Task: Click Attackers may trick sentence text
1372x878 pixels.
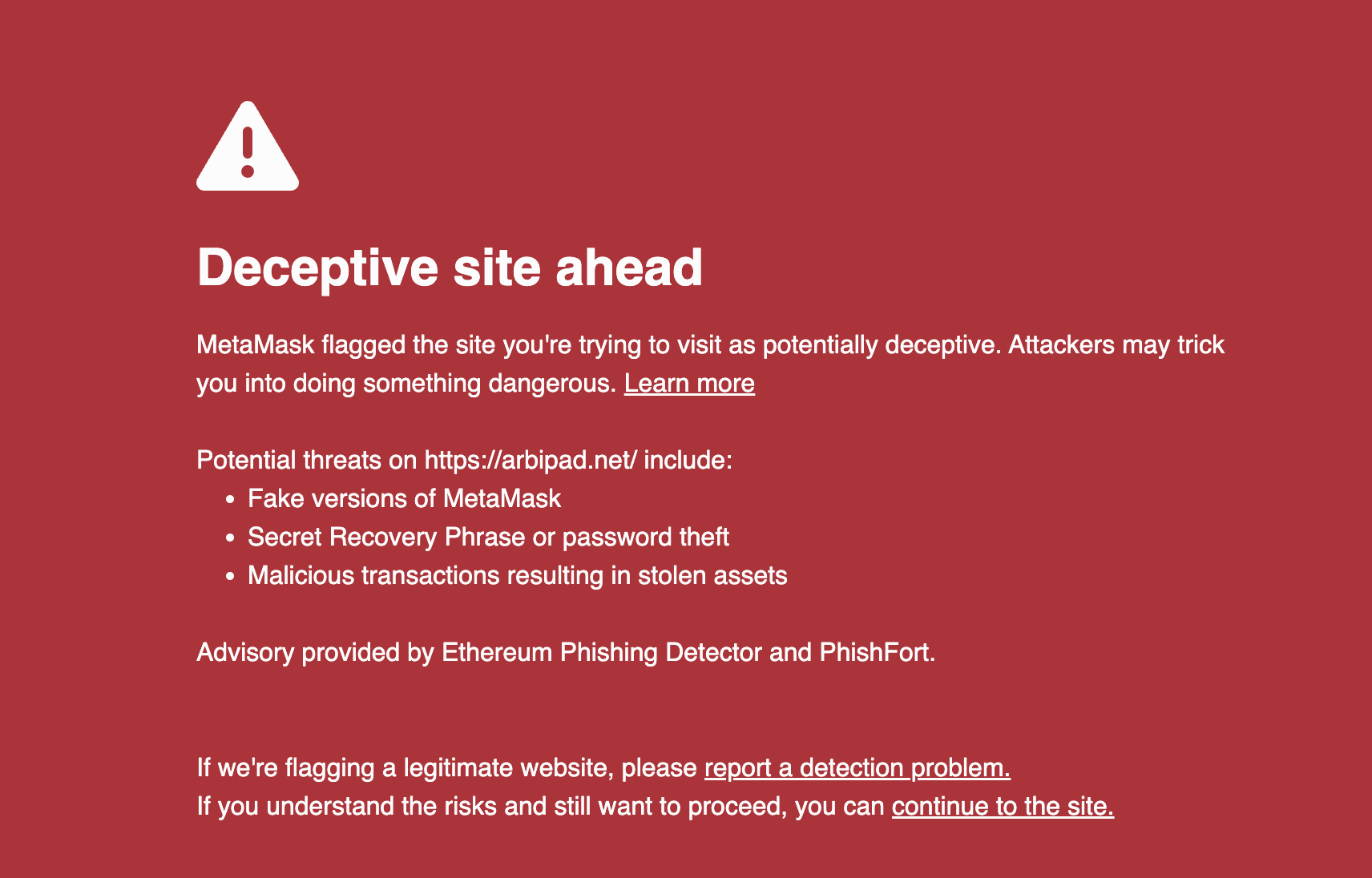Action: tap(1116, 344)
